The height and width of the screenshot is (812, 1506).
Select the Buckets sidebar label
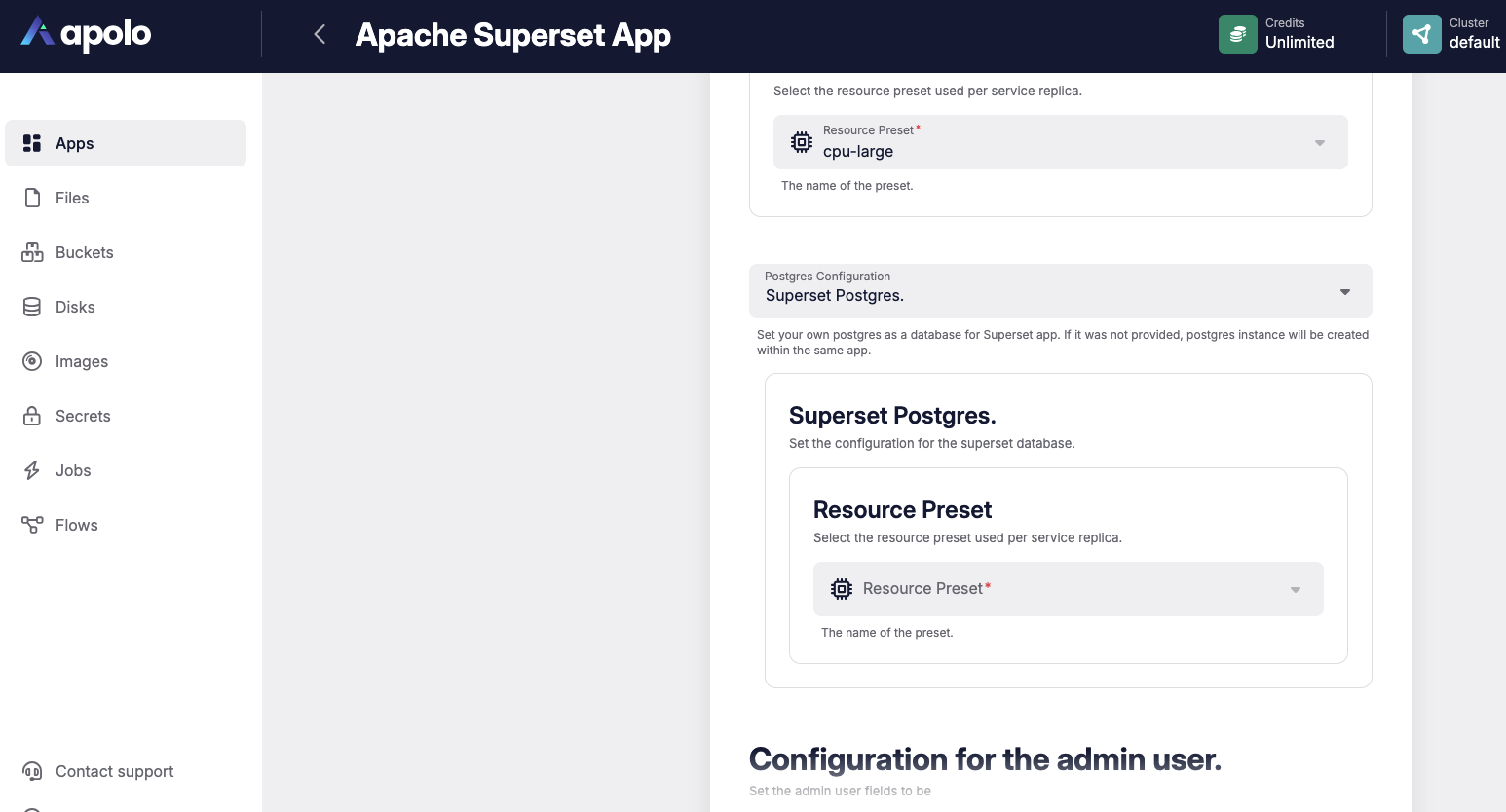tap(85, 252)
